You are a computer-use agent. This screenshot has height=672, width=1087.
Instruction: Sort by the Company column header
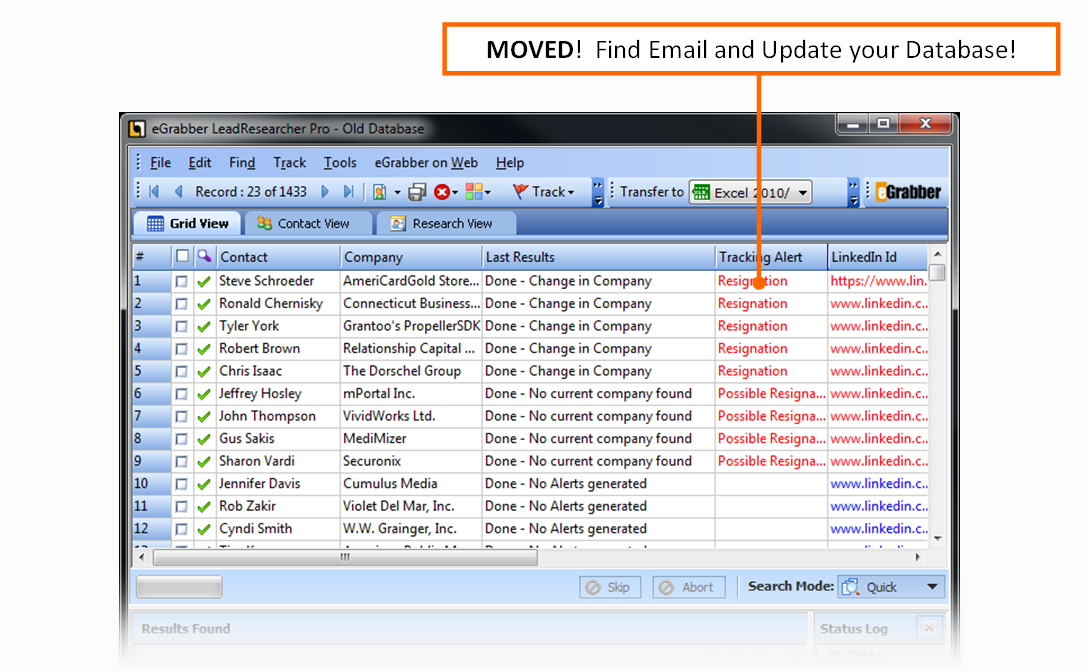410,257
